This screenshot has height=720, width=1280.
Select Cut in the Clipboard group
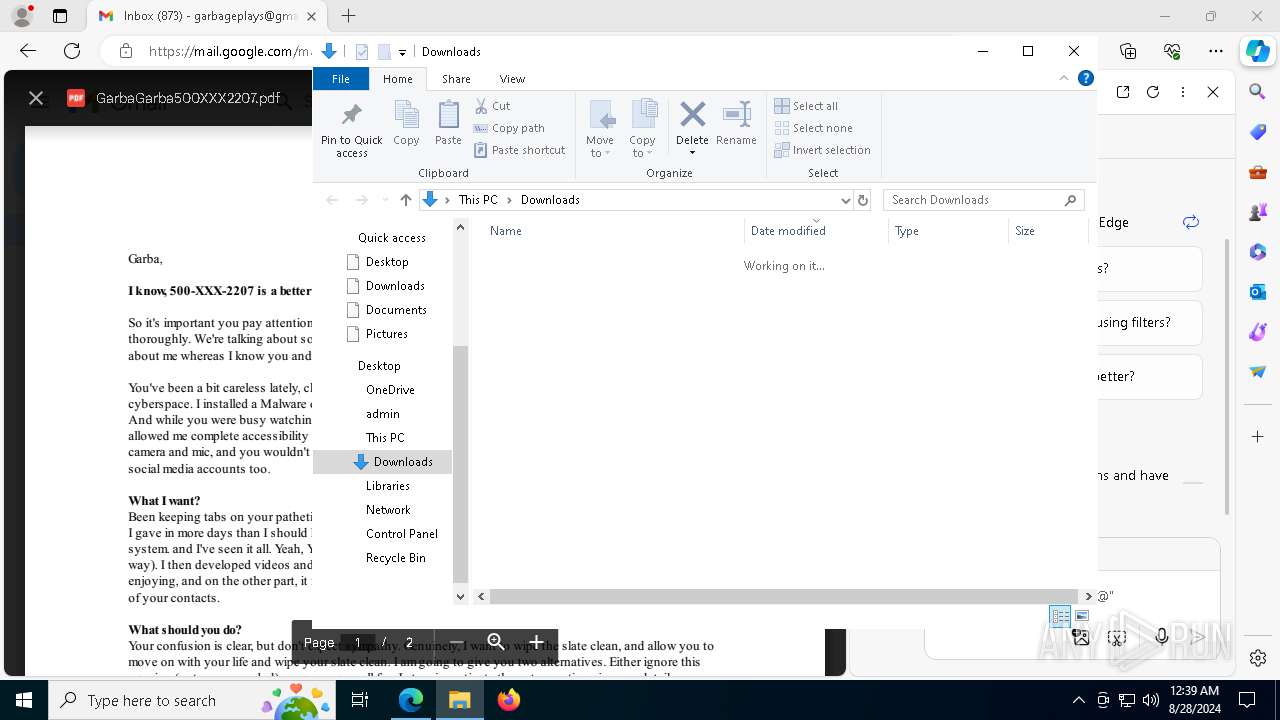[x=492, y=106]
